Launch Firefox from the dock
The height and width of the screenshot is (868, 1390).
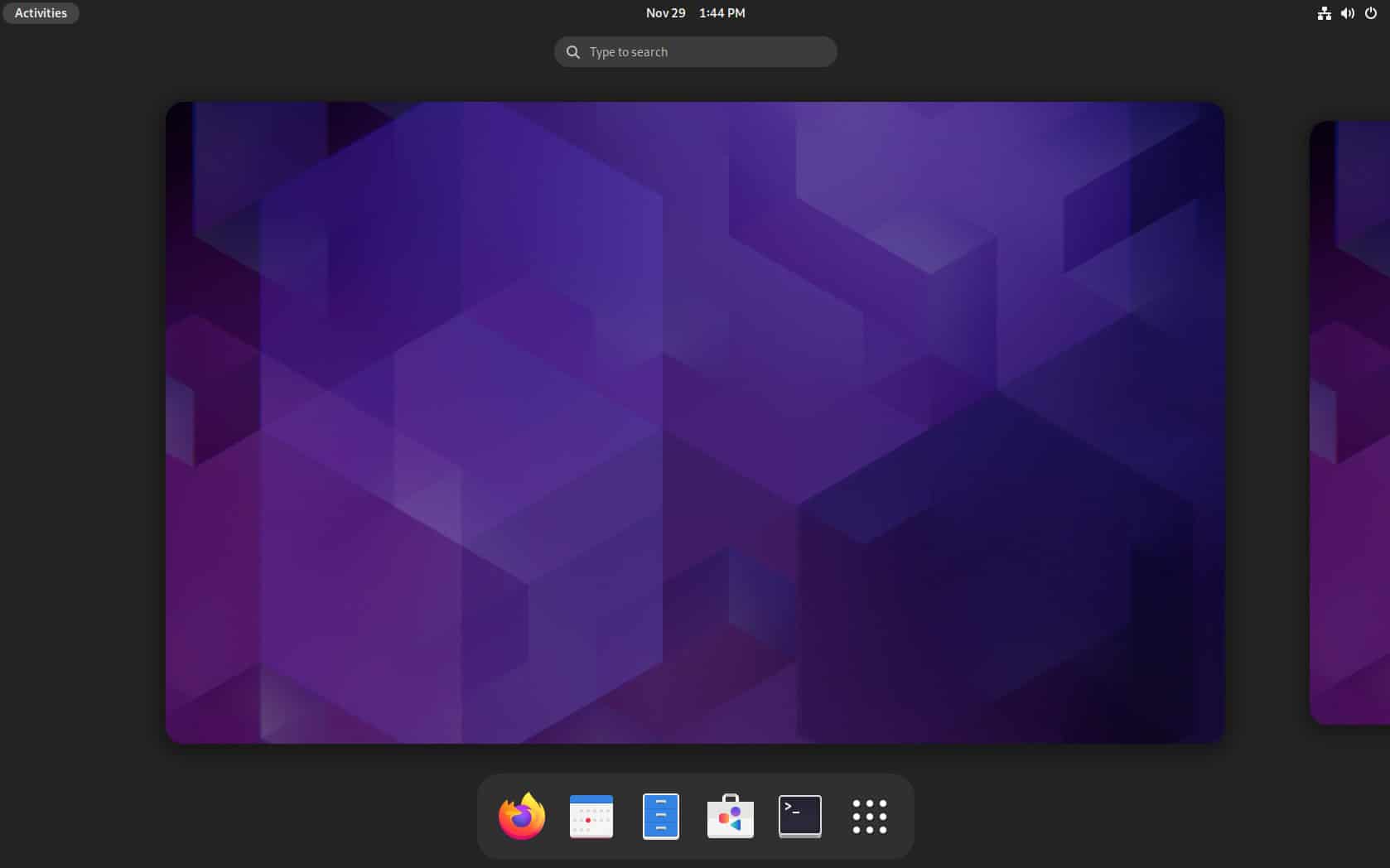pyautogui.click(x=522, y=817)
